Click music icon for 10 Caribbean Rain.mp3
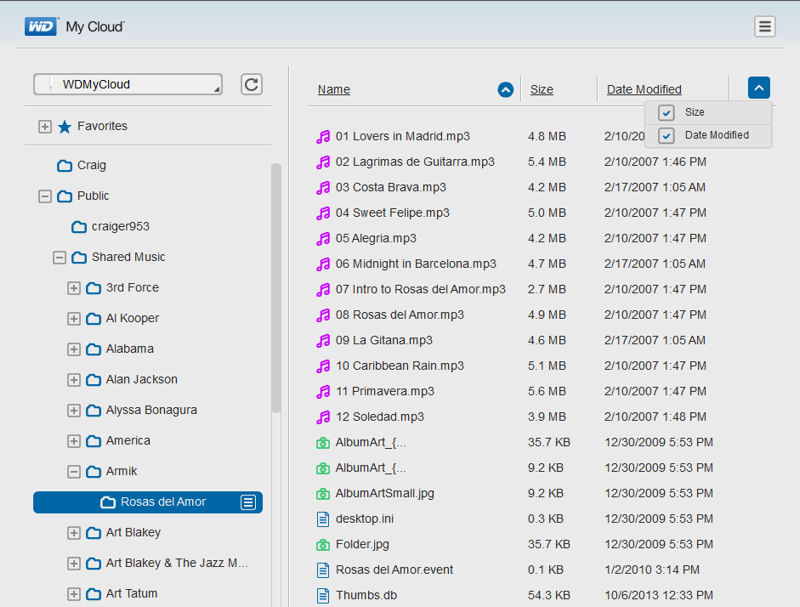800x607 pixels. 323,366
